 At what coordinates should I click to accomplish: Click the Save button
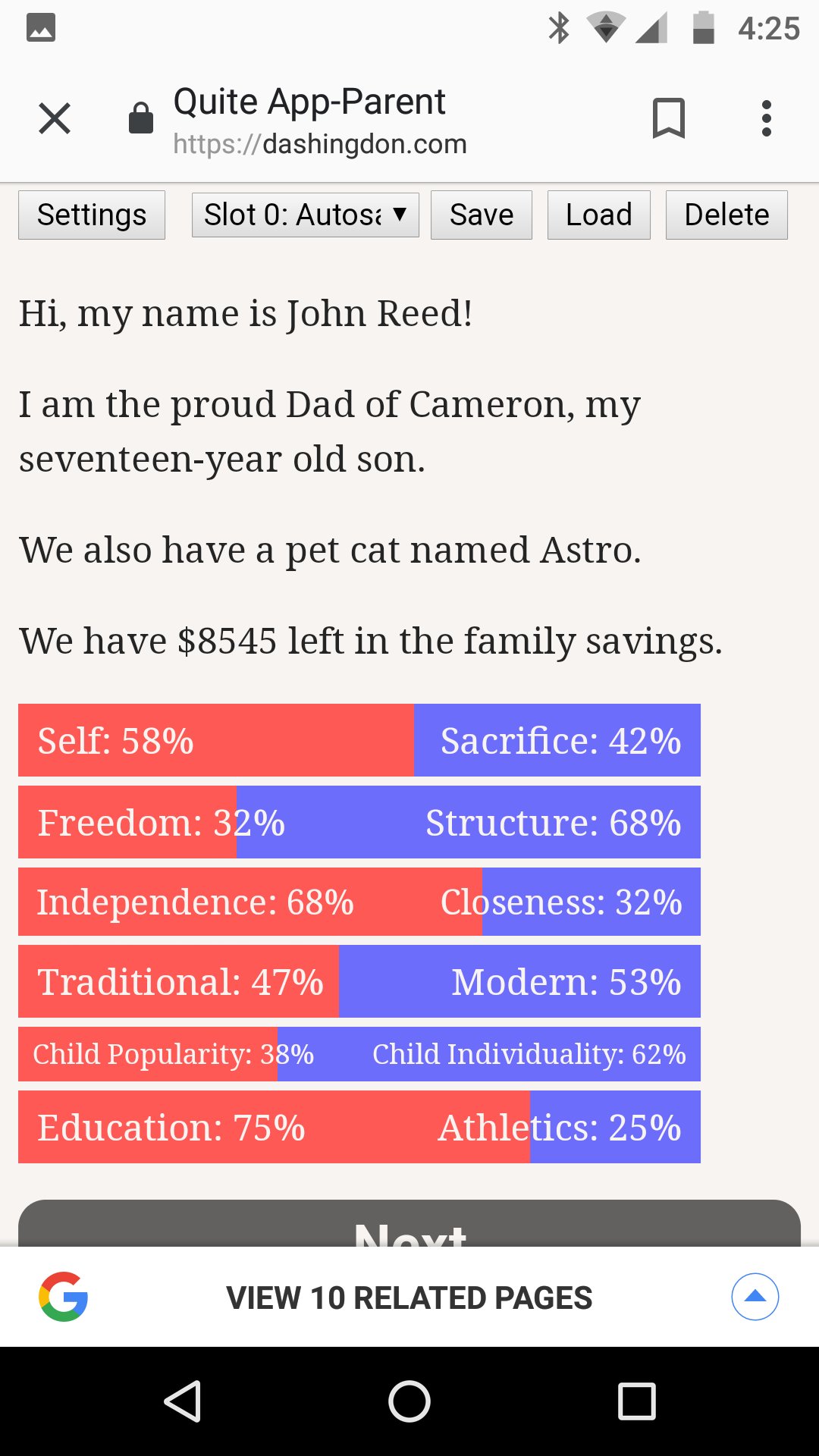482,215
